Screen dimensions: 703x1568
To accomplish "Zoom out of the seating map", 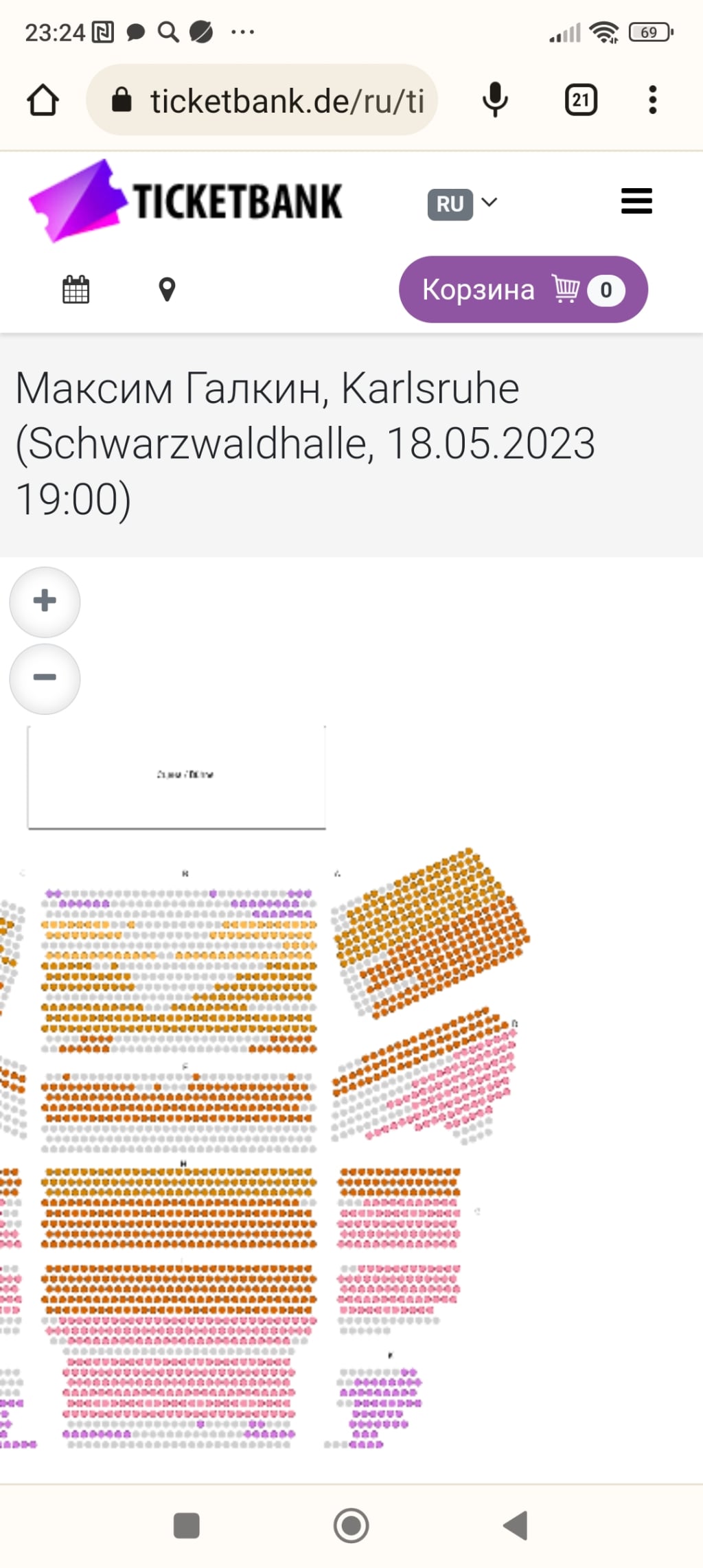I will coord(45,679).
